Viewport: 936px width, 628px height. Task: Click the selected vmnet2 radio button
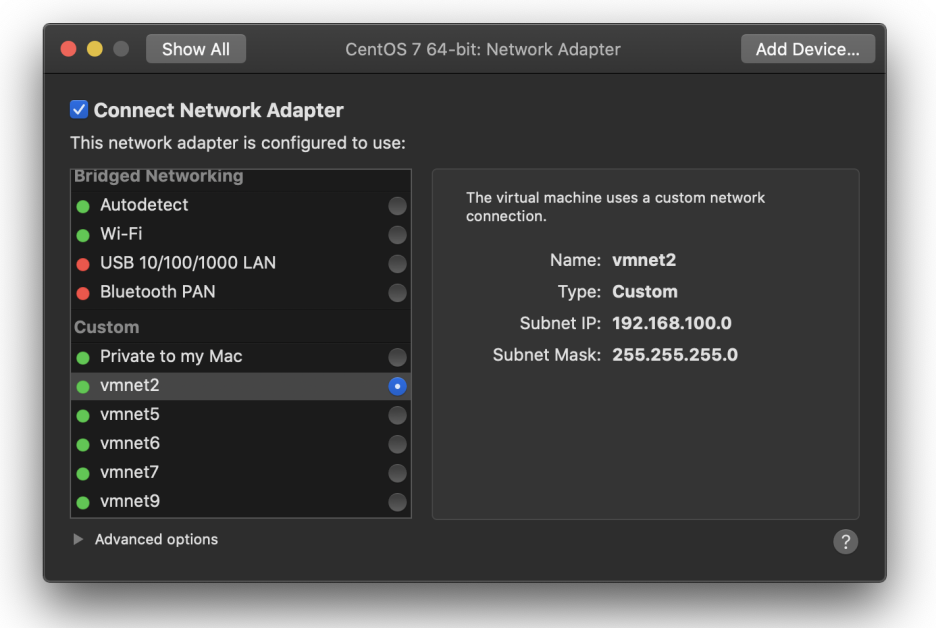pyautogui.click(x=397, y=386)
